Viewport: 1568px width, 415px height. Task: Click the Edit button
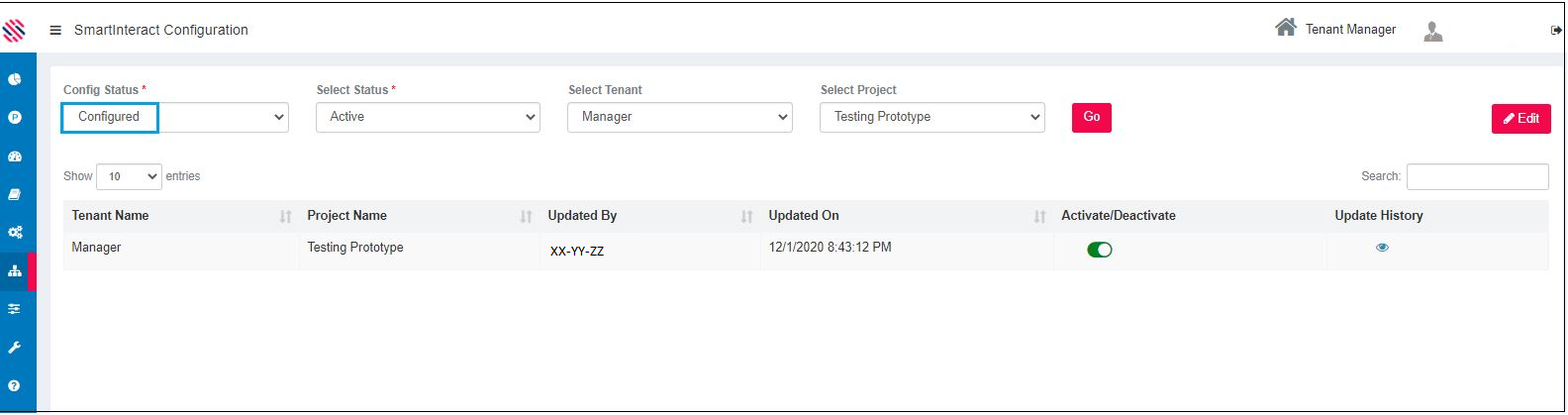tap(1520, 118)
